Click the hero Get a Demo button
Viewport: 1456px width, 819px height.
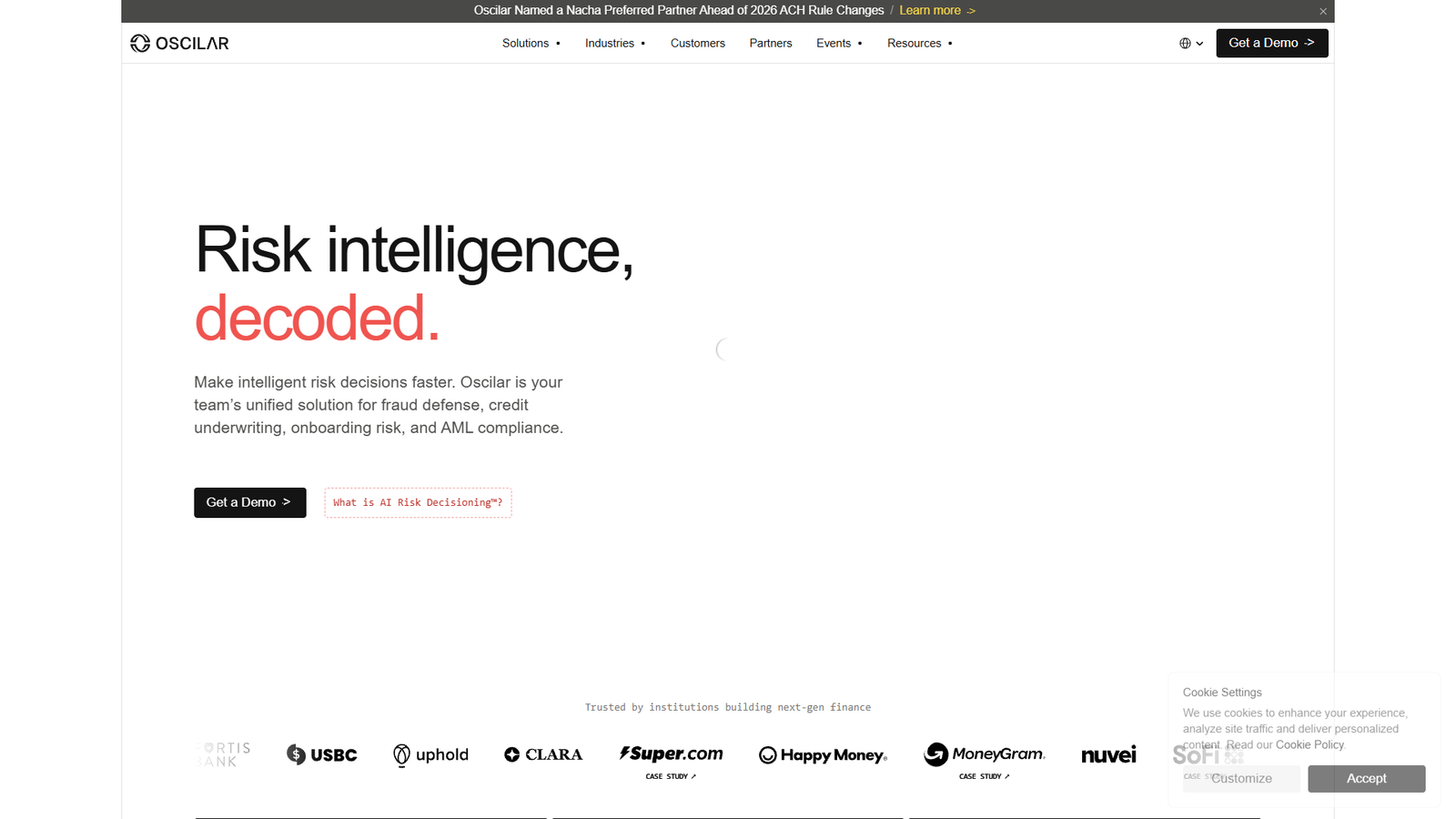click(250, 502)
